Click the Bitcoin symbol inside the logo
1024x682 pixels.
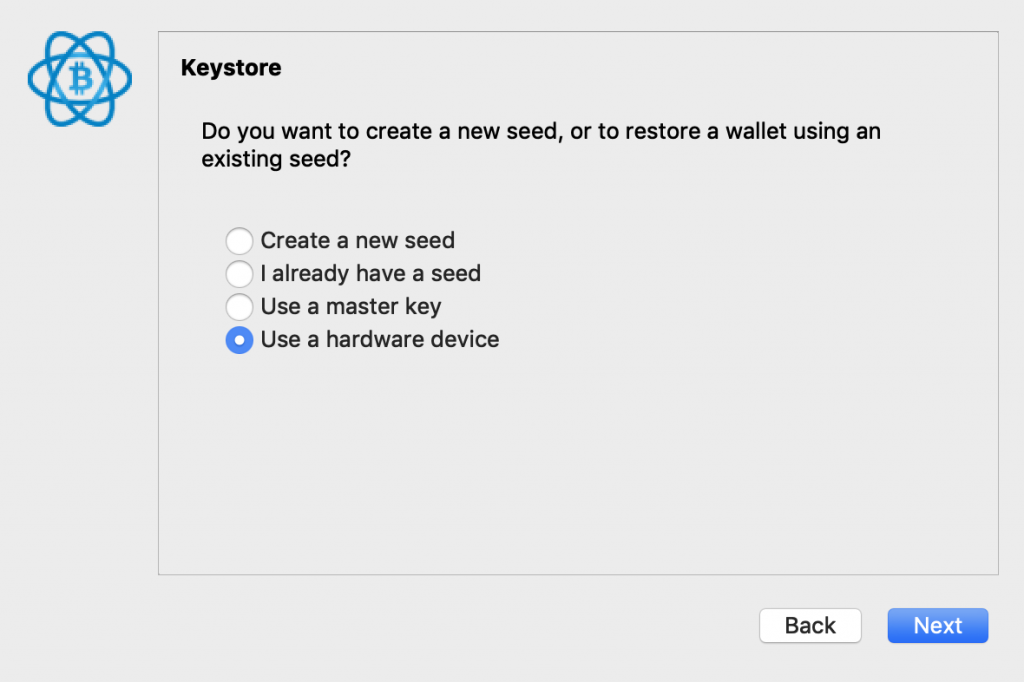point(80,78)
